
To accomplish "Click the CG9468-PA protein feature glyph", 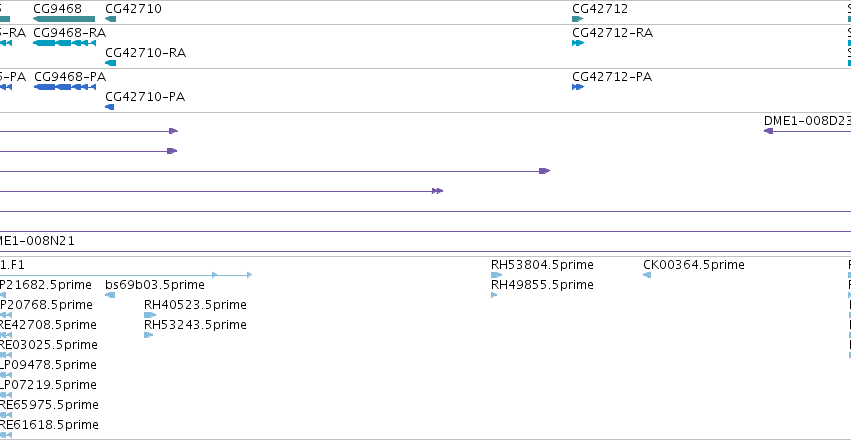I will (x=65, y=87).
